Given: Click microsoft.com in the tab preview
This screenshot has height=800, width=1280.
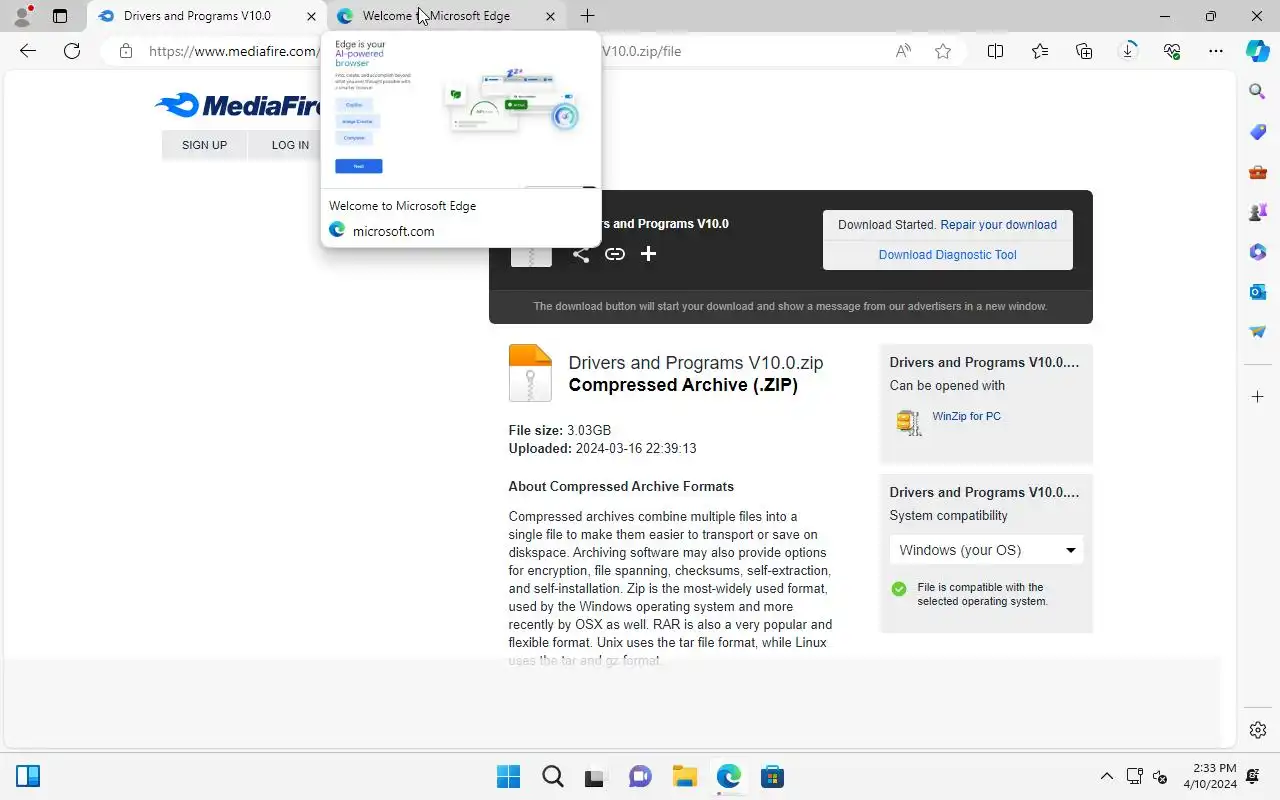Looking at the screenshot, I should 394,231.
